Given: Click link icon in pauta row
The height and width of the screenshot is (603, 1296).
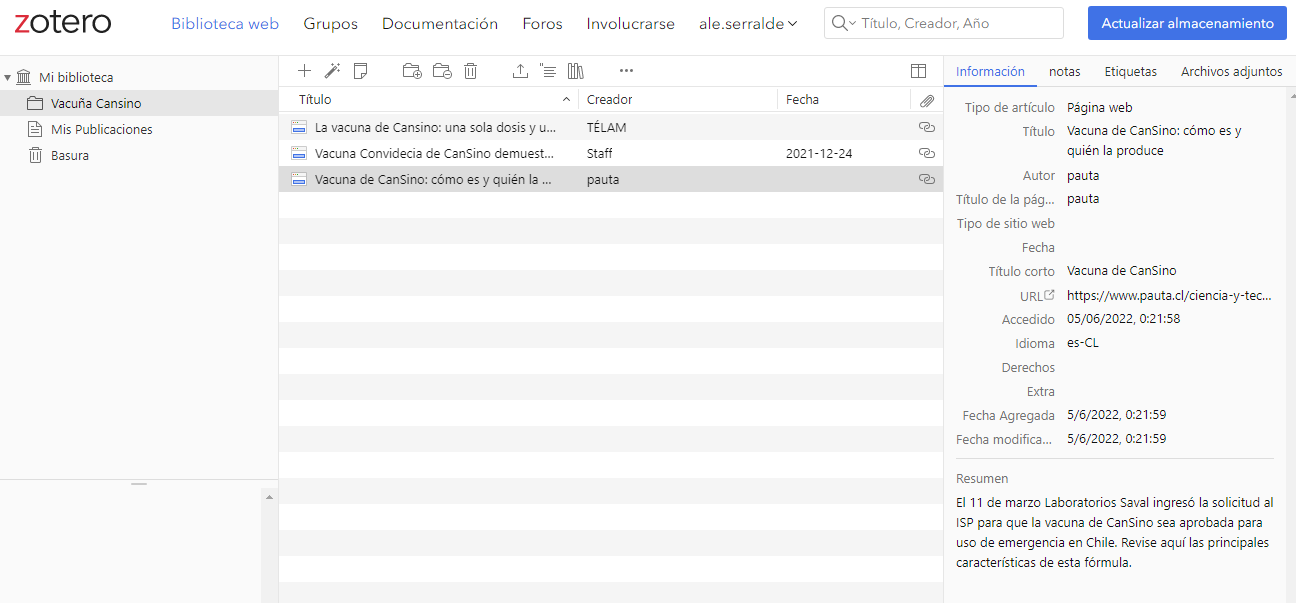Looking at the screenshot, I should (927, 180).
